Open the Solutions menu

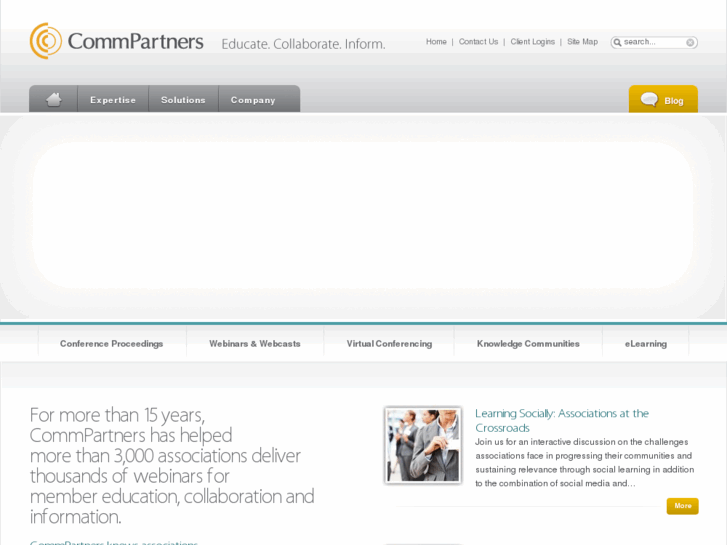pos(183,99)
